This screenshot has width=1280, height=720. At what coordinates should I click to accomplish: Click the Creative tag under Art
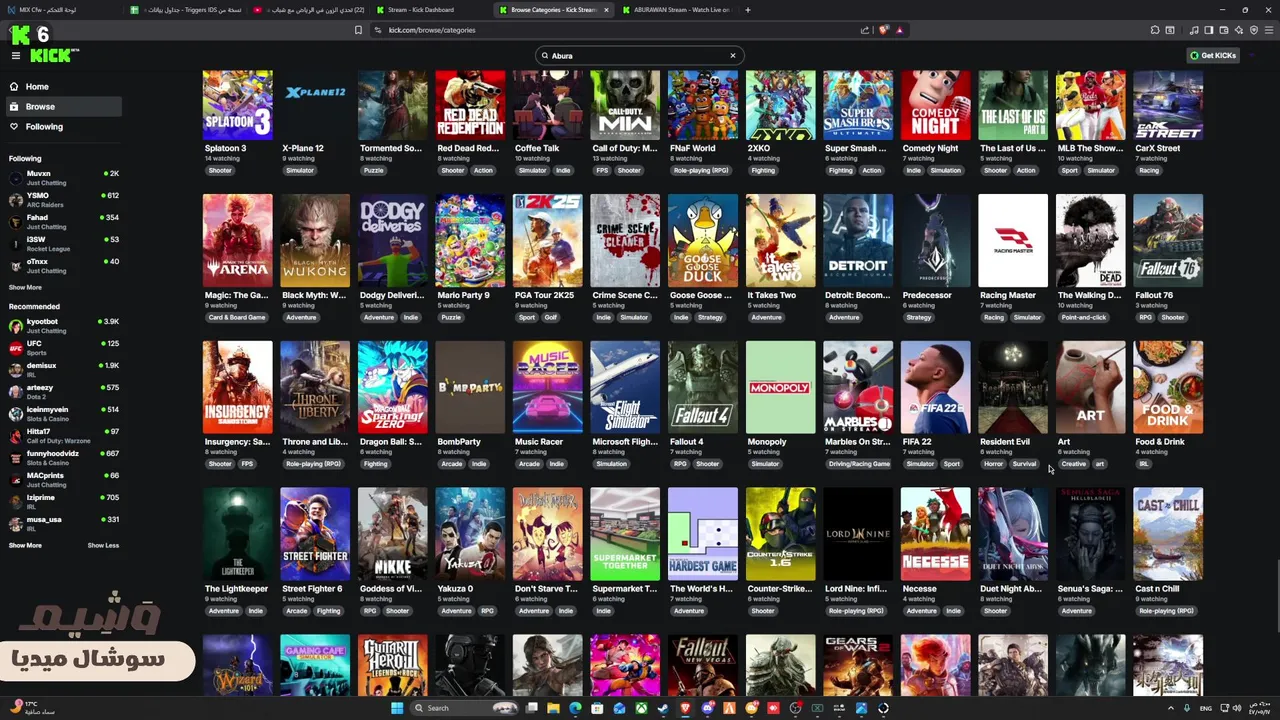1074,464
